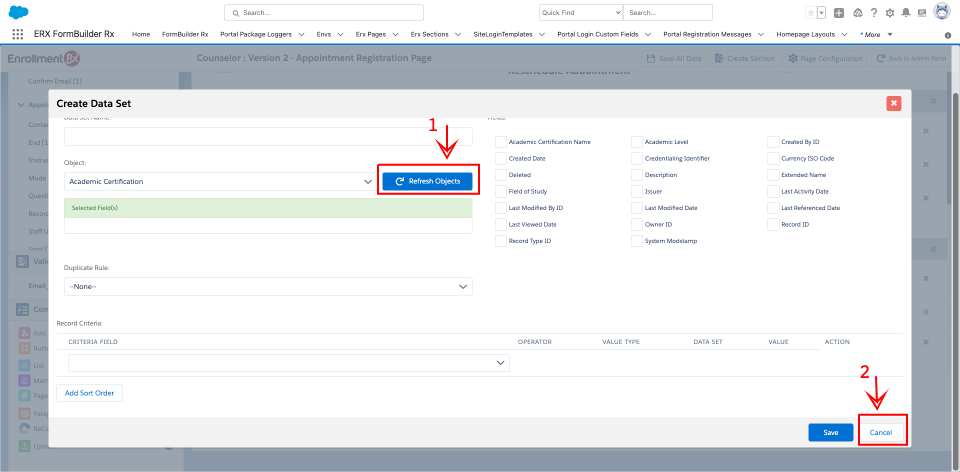Click the Refresh Objects button
Viewport: 960px width, 472px height.
tap(427, 181)
